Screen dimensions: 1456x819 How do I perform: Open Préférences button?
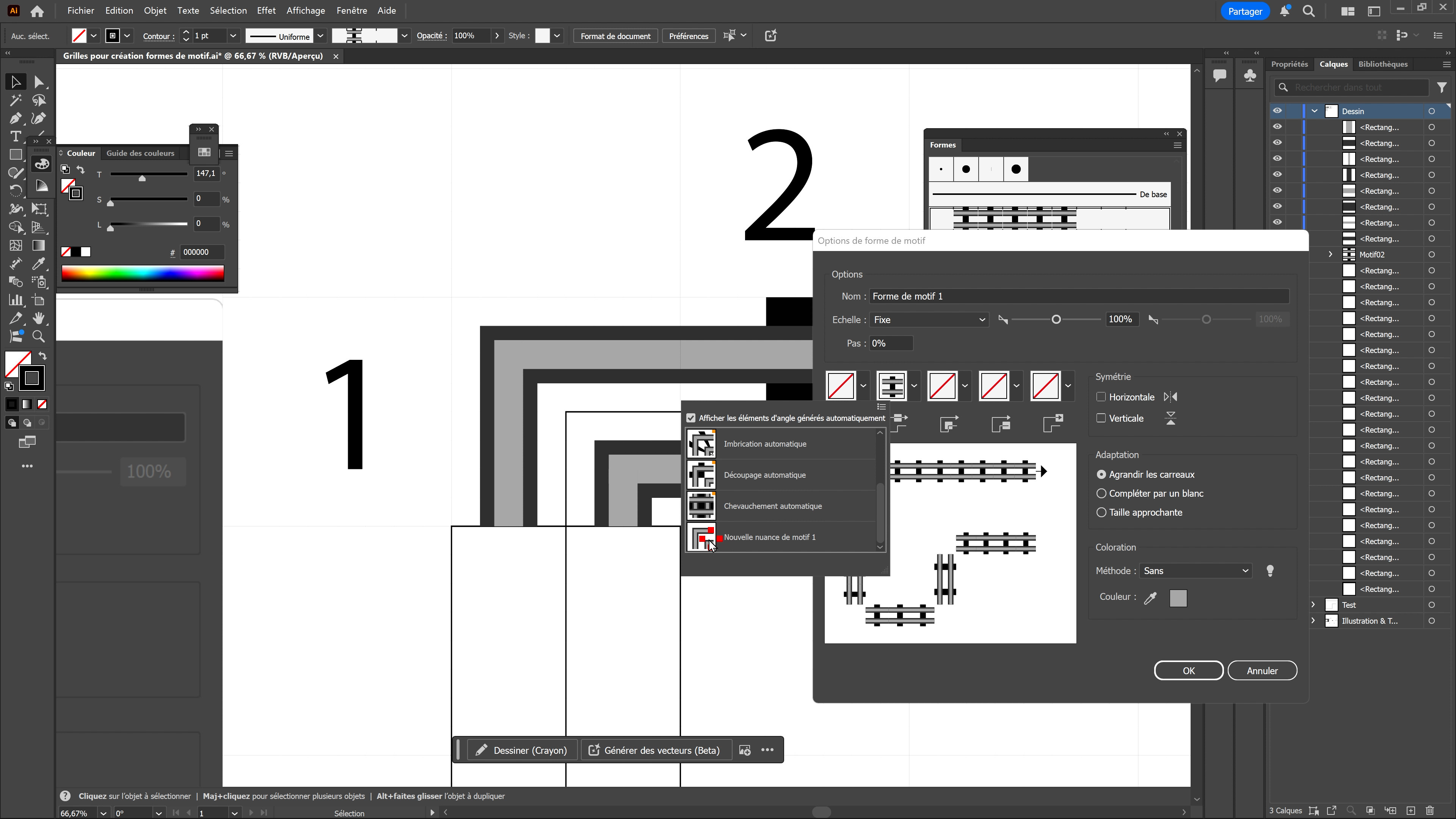[x=689, y=36]
